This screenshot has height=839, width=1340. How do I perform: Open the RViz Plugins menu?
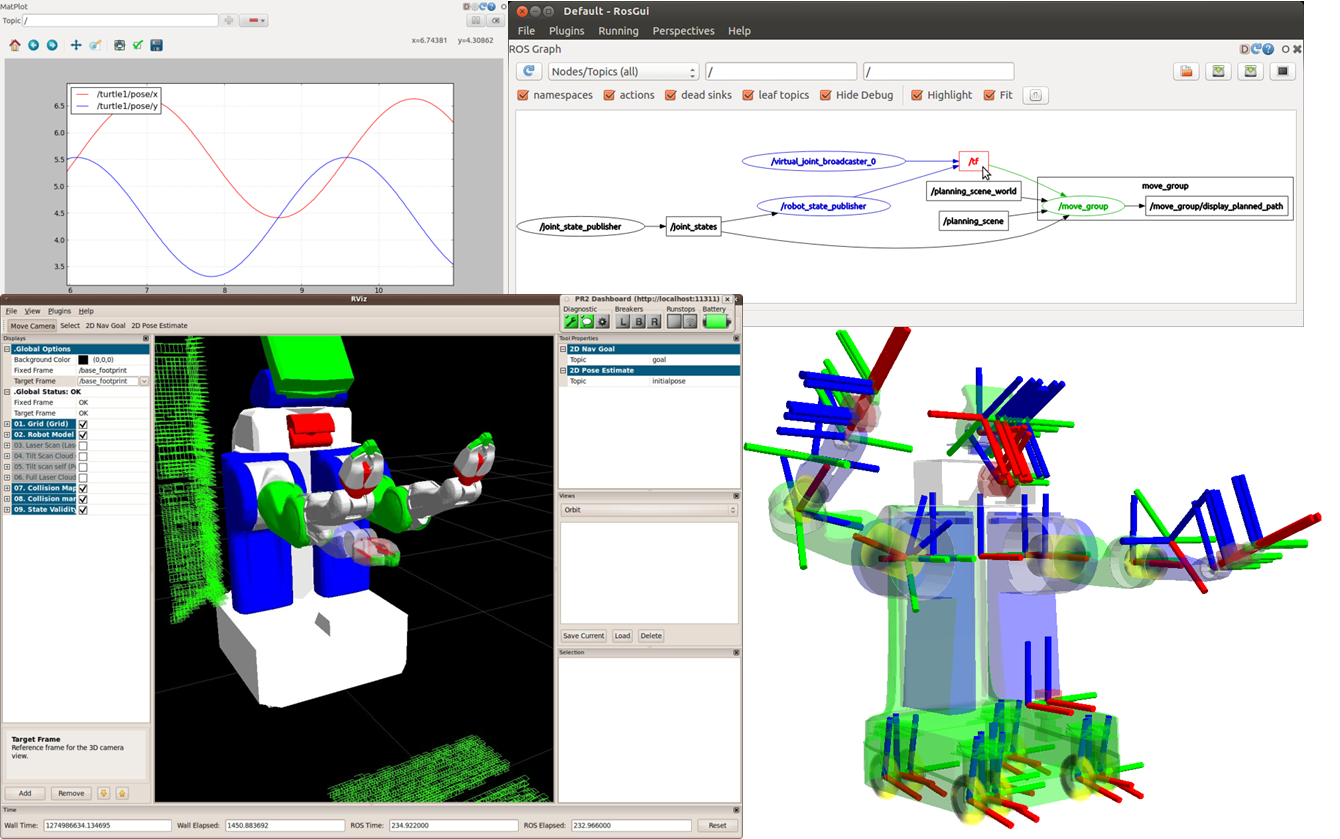(59, 311)
